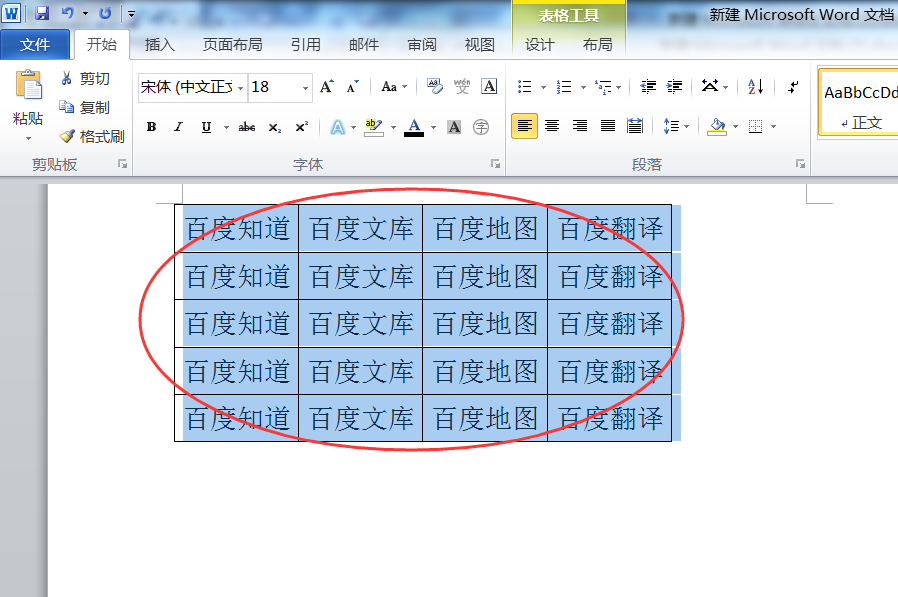Click the Sort (A-Z) icon
Screen dimensions: 898x597
[x=756, y=87]
